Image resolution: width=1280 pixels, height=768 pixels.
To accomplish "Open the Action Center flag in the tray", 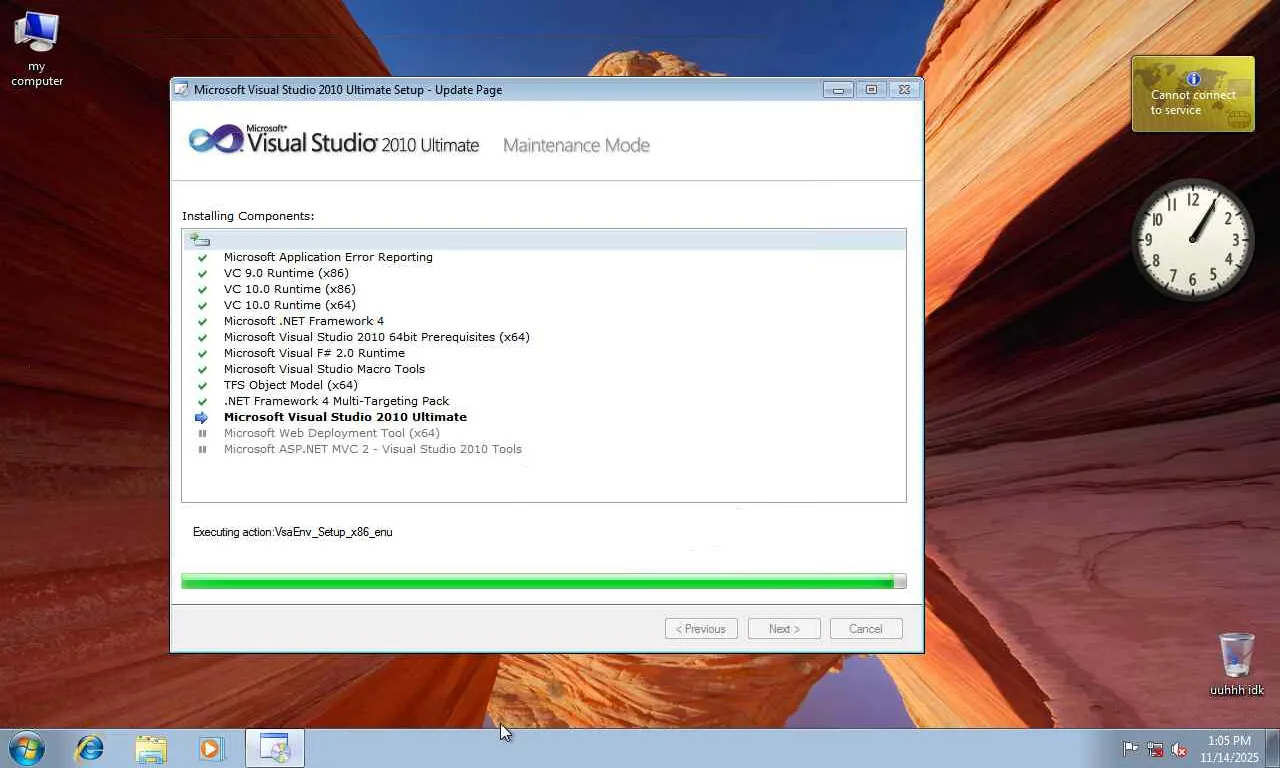I will coord(1131,748).
